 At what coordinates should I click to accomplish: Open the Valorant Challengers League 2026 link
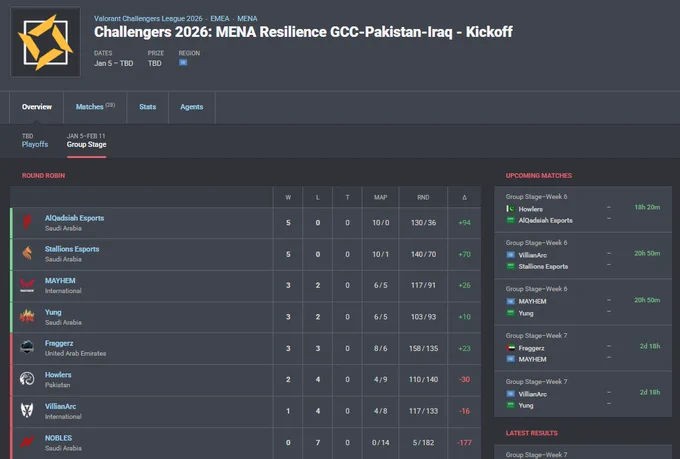[x=148, y=19]
